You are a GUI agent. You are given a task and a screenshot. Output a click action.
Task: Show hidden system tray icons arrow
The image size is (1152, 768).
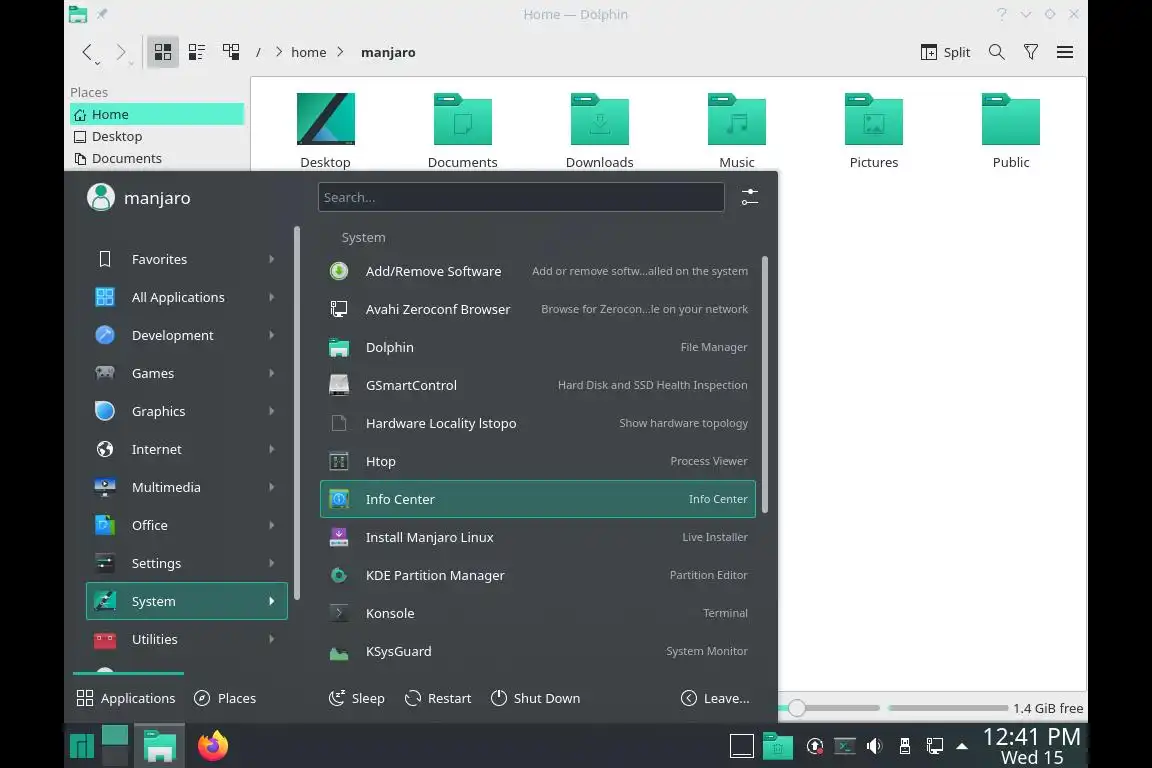(x=961, y=746)
